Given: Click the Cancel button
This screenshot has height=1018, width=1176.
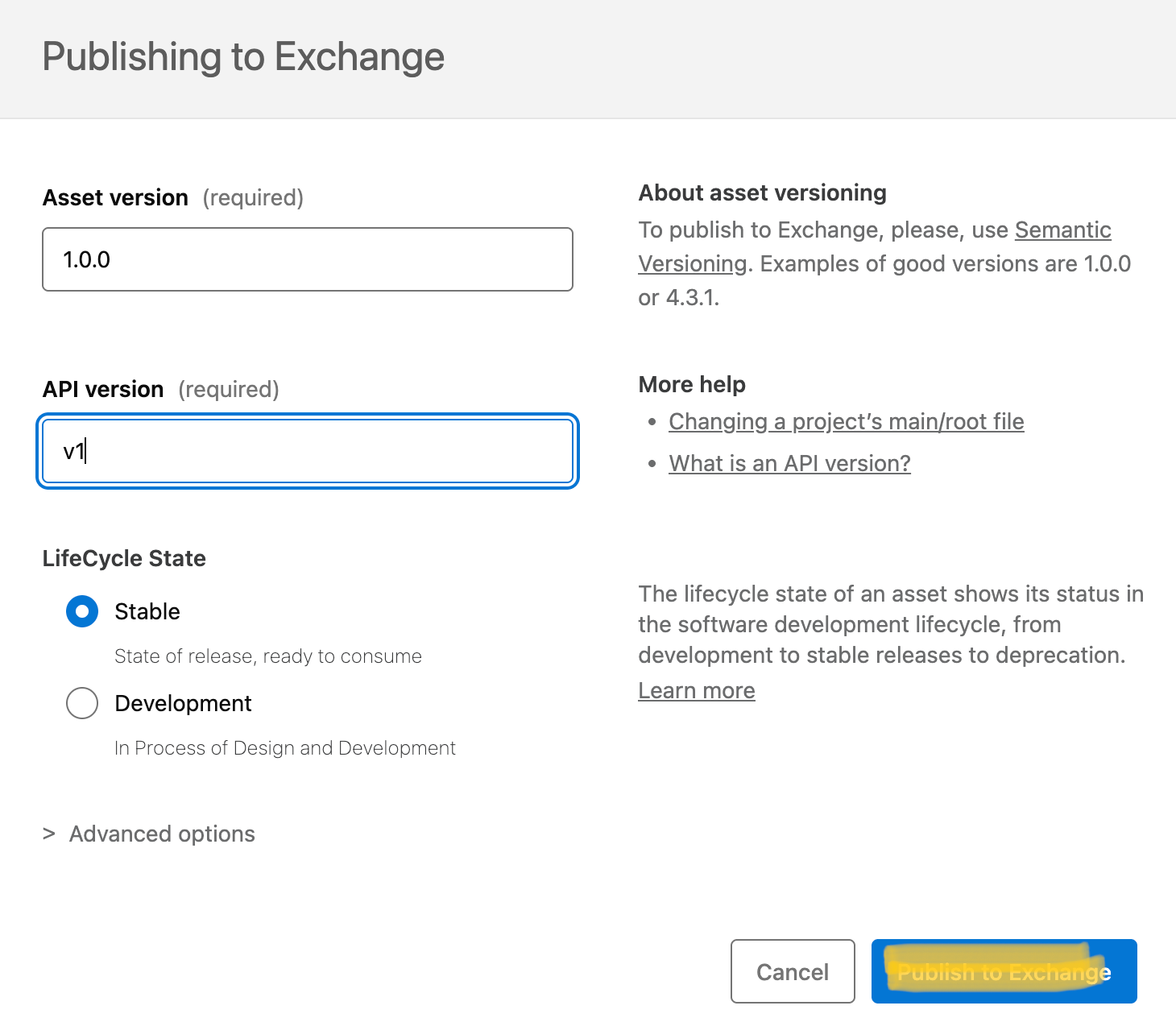Looking at the screenshot, I should pos(792,971).
